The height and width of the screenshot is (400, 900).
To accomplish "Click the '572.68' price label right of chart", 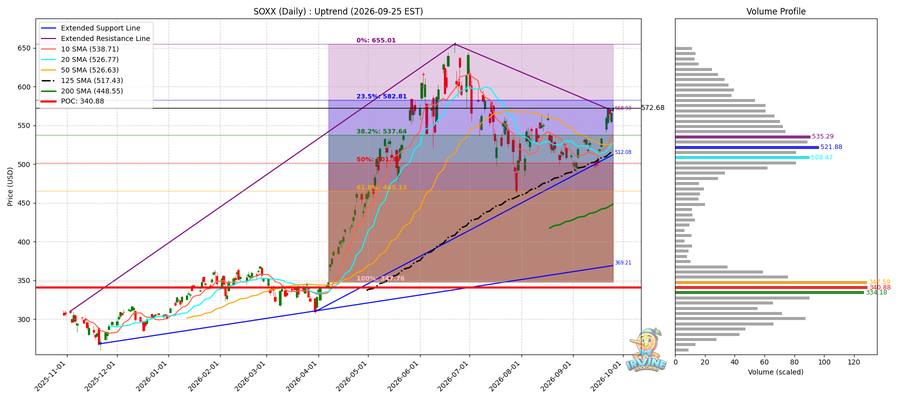I will (x=653, y=107).
